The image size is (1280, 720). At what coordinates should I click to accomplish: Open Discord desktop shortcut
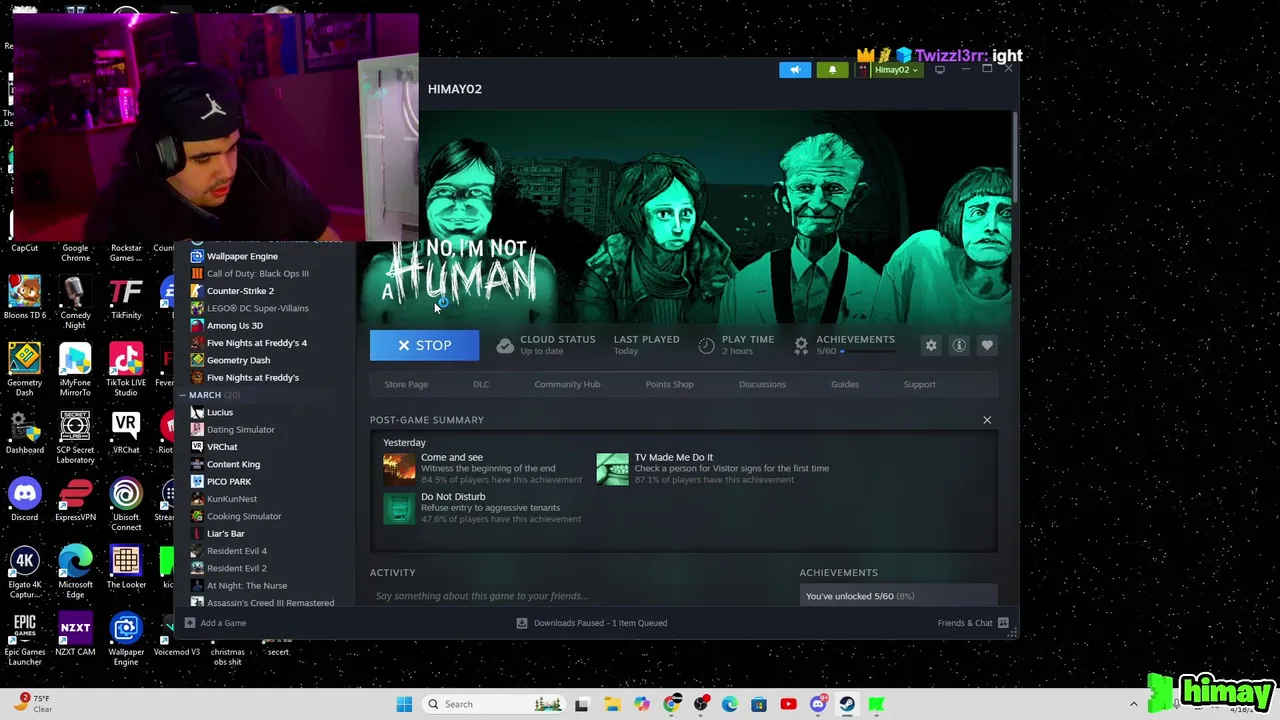pyautogui.click(x=25, y=500)
